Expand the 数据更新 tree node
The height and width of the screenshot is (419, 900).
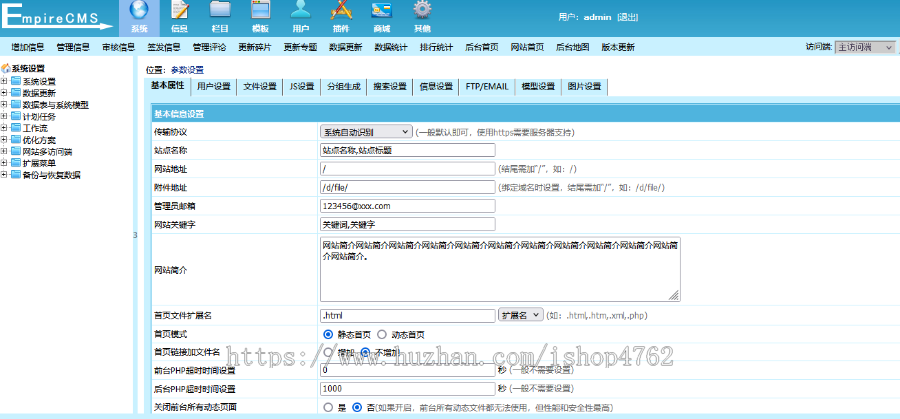coord(4,93)
